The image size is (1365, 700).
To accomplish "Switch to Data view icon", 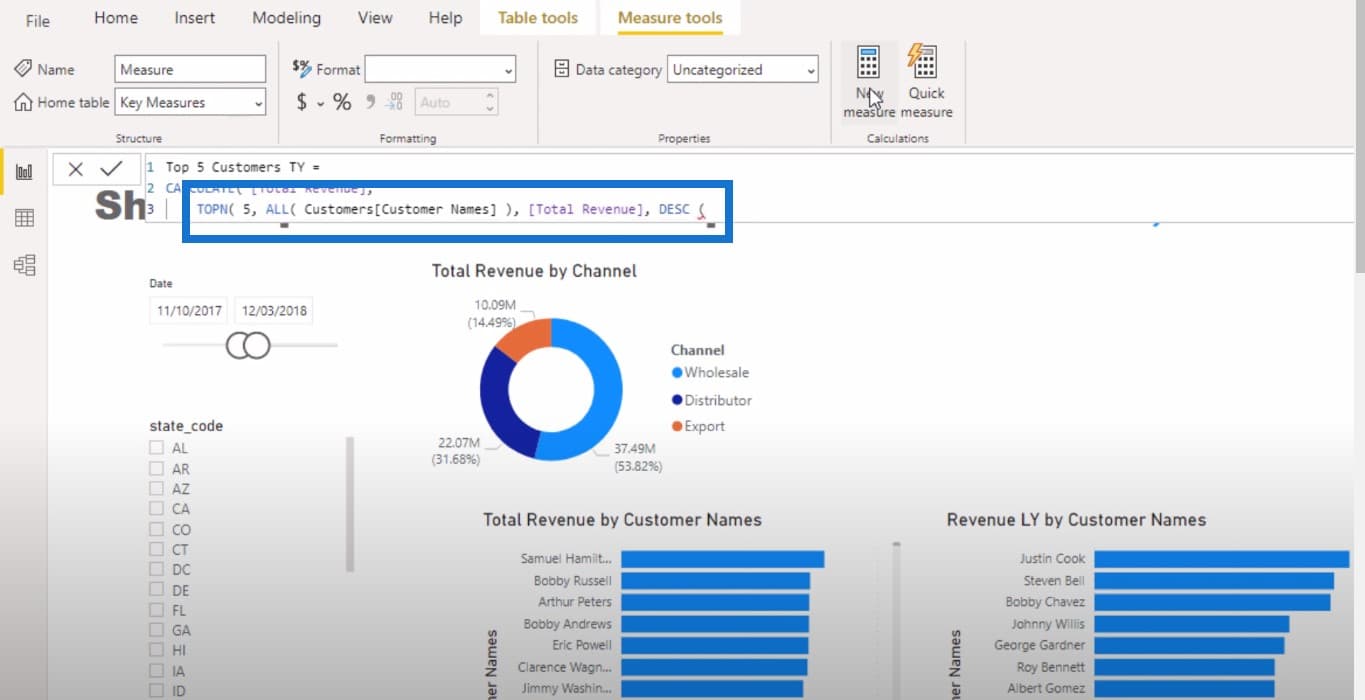I will 24,218.
